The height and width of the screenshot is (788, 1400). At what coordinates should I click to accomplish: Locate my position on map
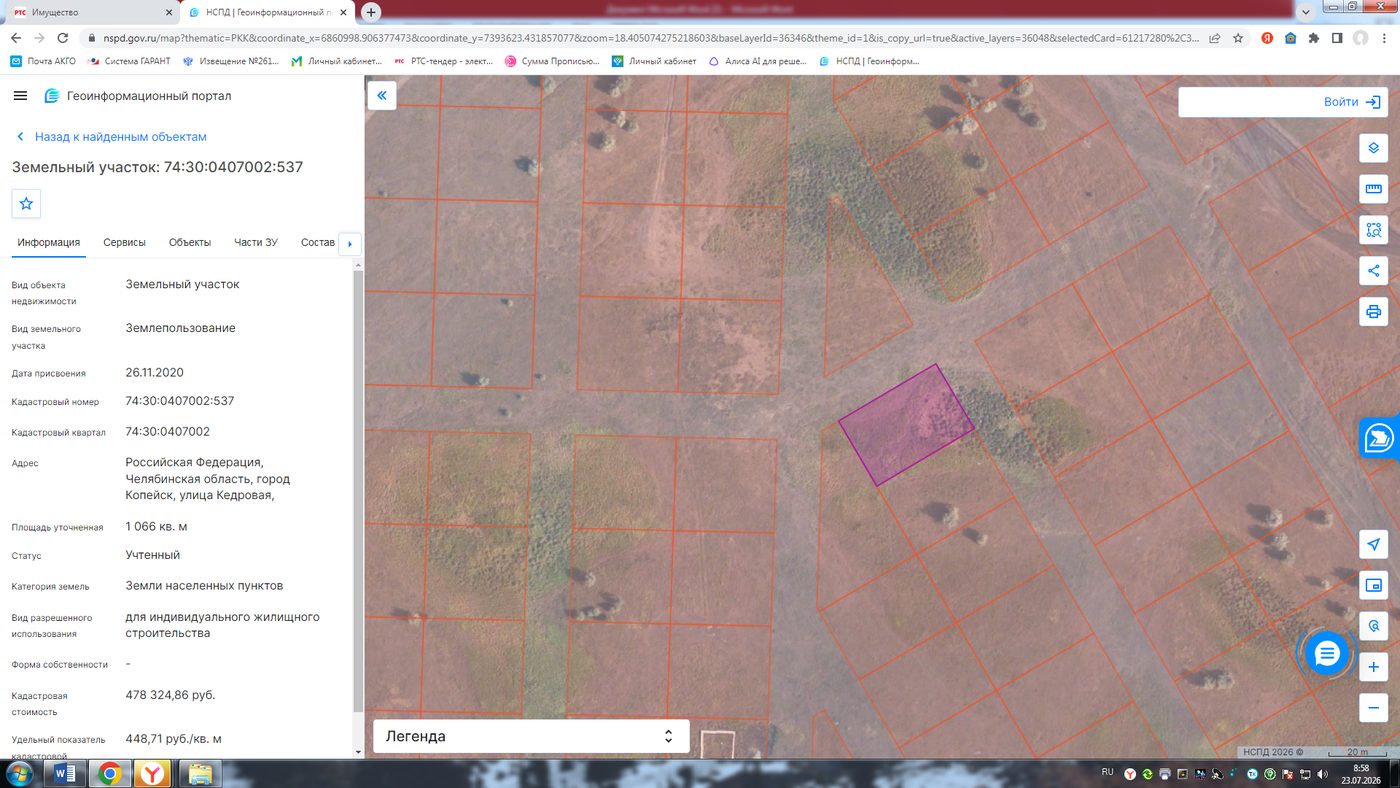(x=1373, y=544)
